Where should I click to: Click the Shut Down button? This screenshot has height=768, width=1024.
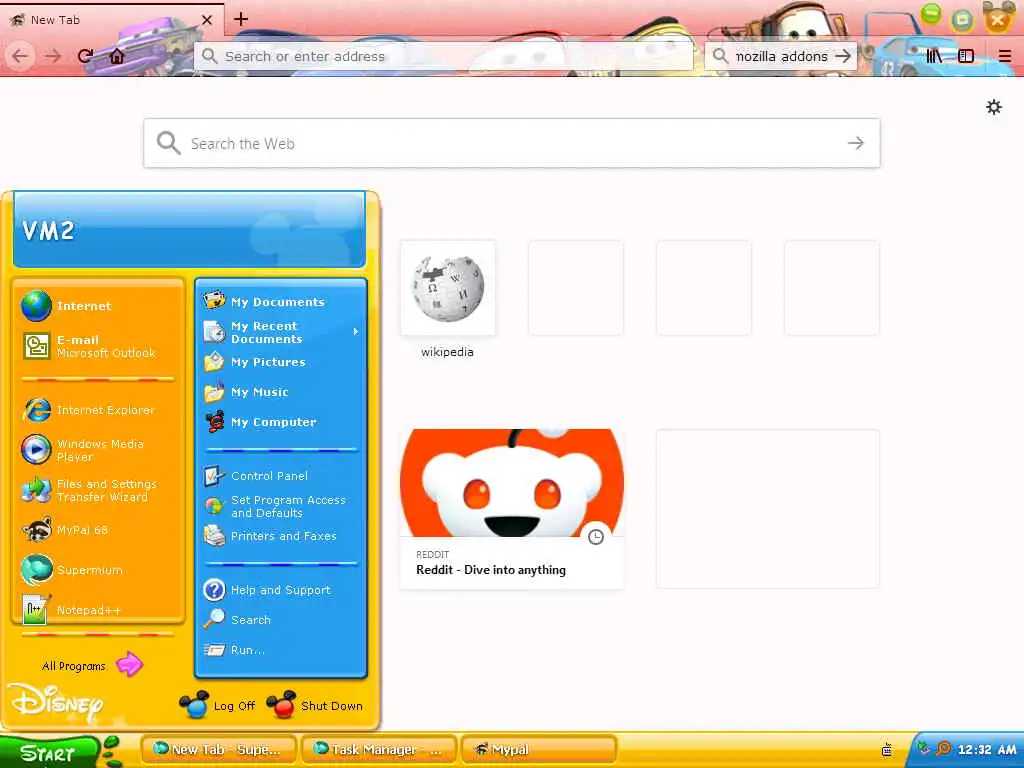click(x=315, y=705)
